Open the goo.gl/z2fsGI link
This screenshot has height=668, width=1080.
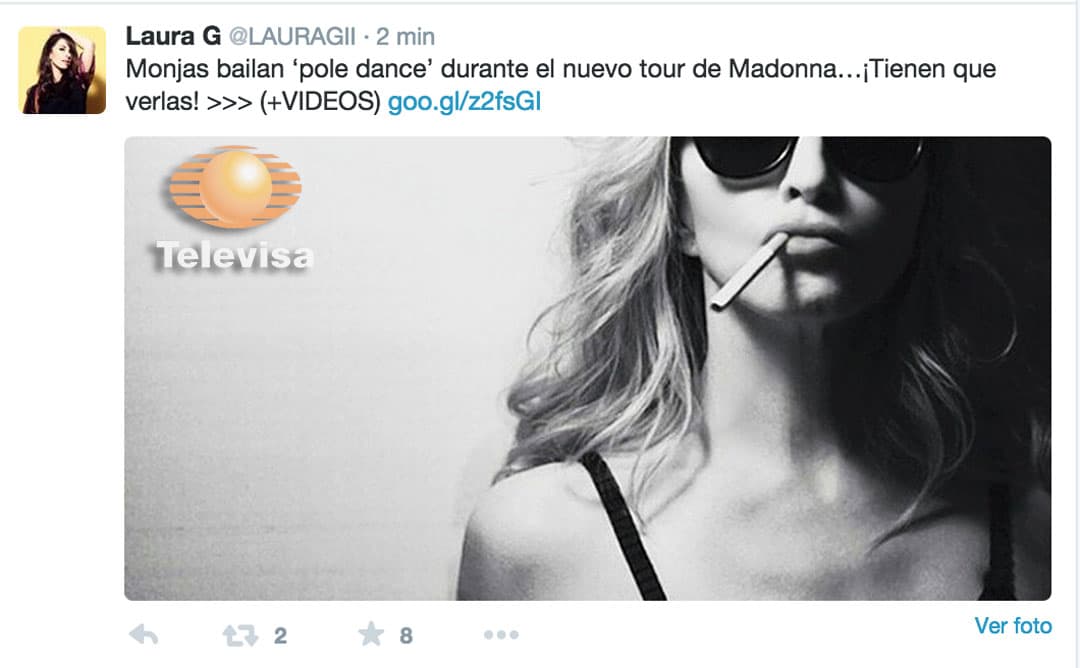[464, 102]
